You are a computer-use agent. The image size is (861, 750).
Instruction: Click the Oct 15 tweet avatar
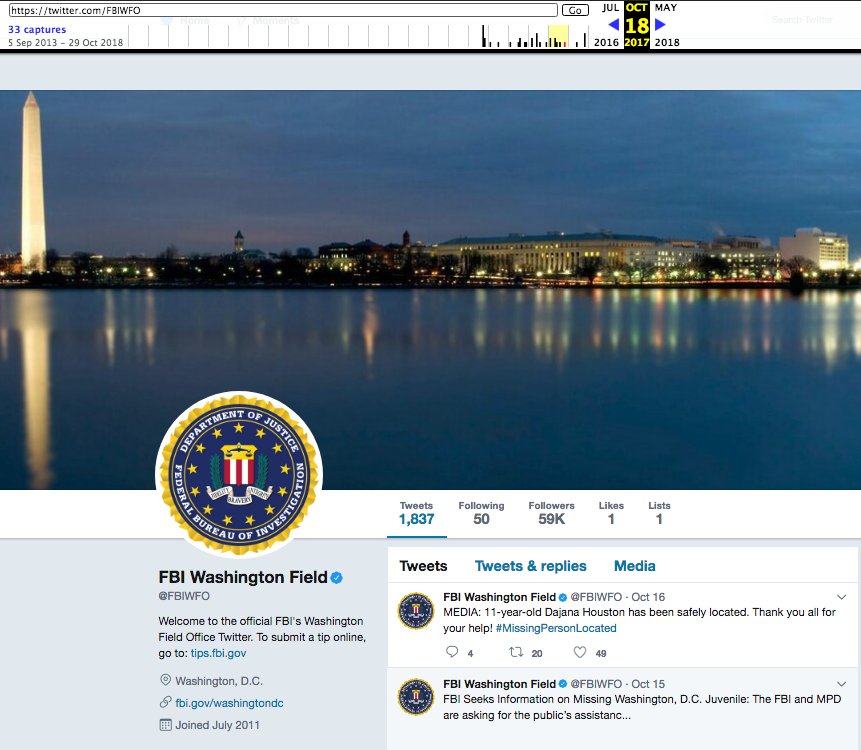(416, 697)
